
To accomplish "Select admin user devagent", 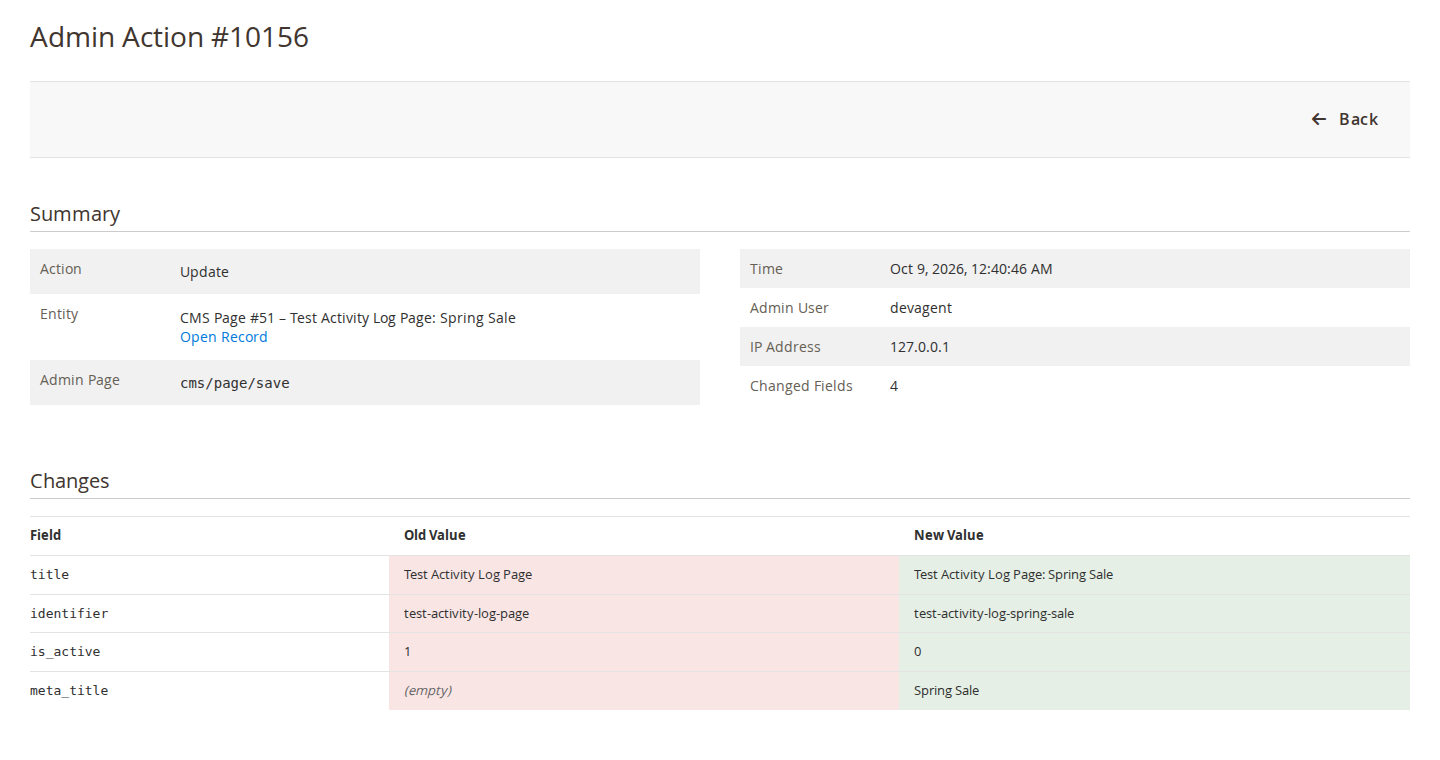I will 921,308.
